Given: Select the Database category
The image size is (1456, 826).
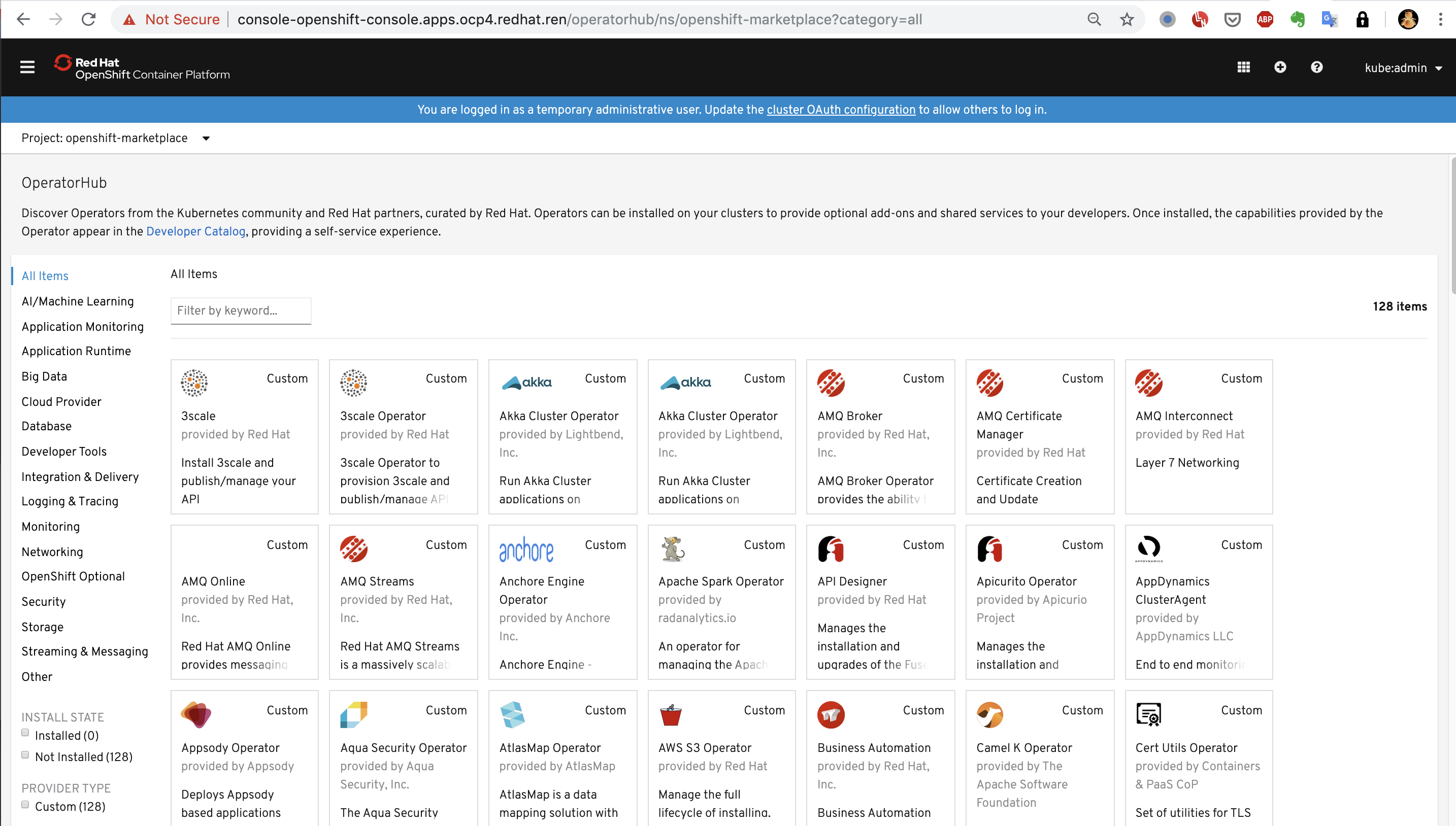Looking at the screenshot, I should [47, 426].
